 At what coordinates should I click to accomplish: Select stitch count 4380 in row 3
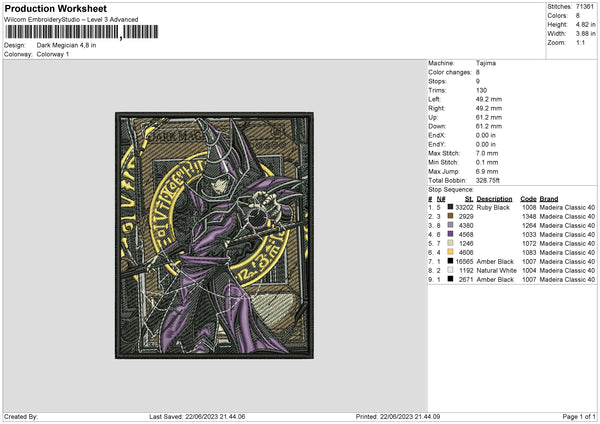click(466, 225)
